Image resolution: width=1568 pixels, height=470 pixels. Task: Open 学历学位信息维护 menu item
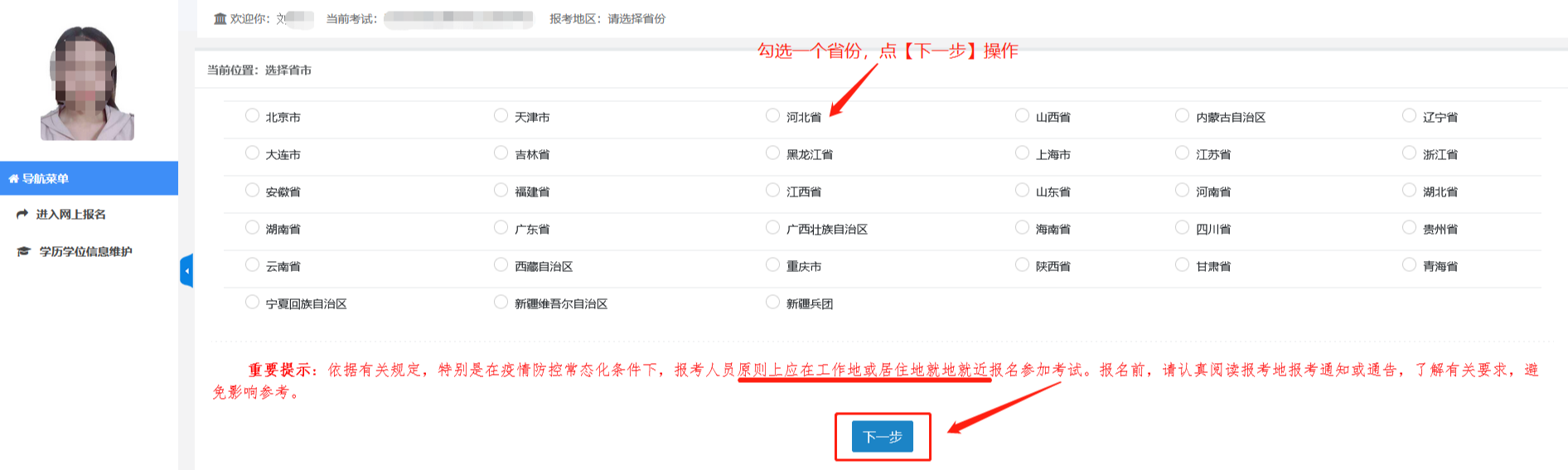click(85, 252)
